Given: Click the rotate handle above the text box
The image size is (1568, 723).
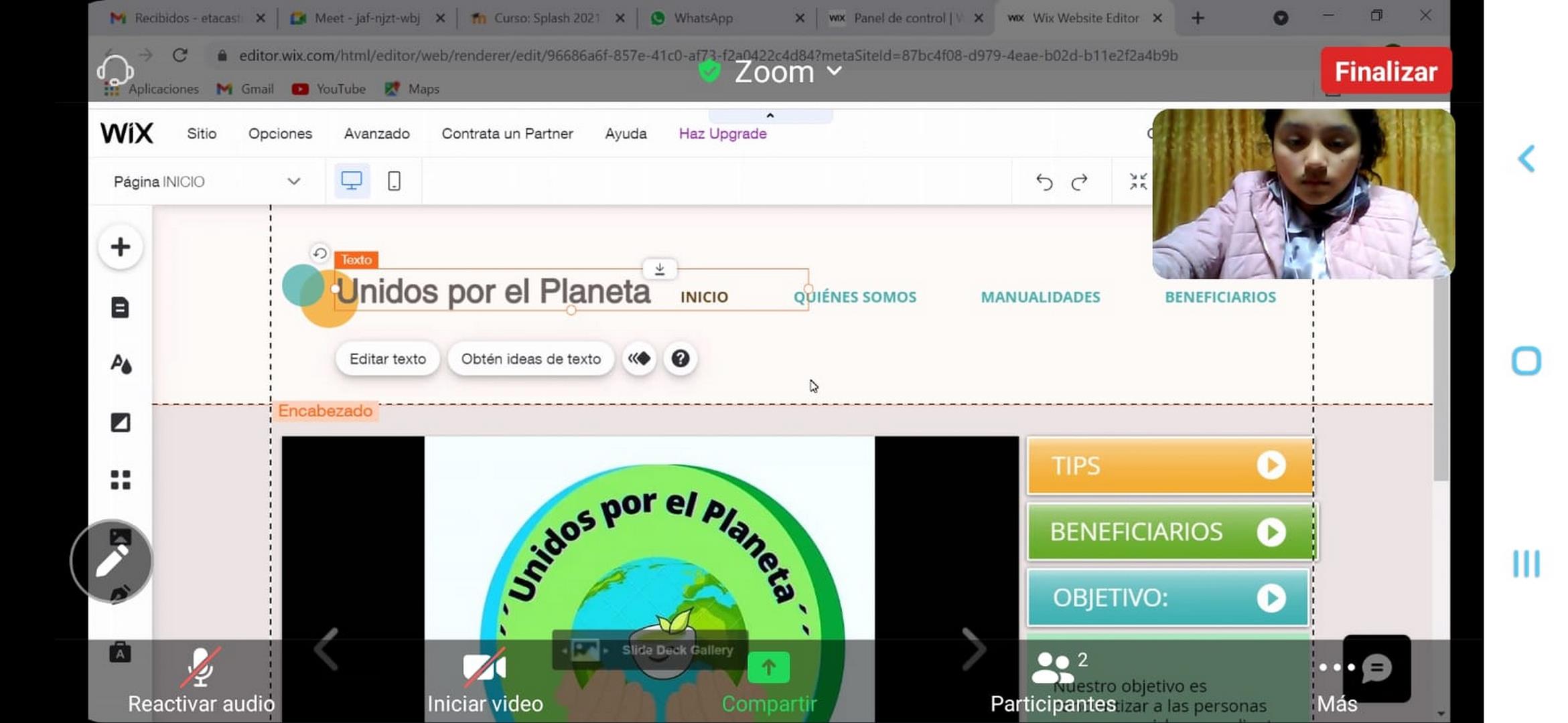Looking at the screenshot, I should [x=320, y=253].
